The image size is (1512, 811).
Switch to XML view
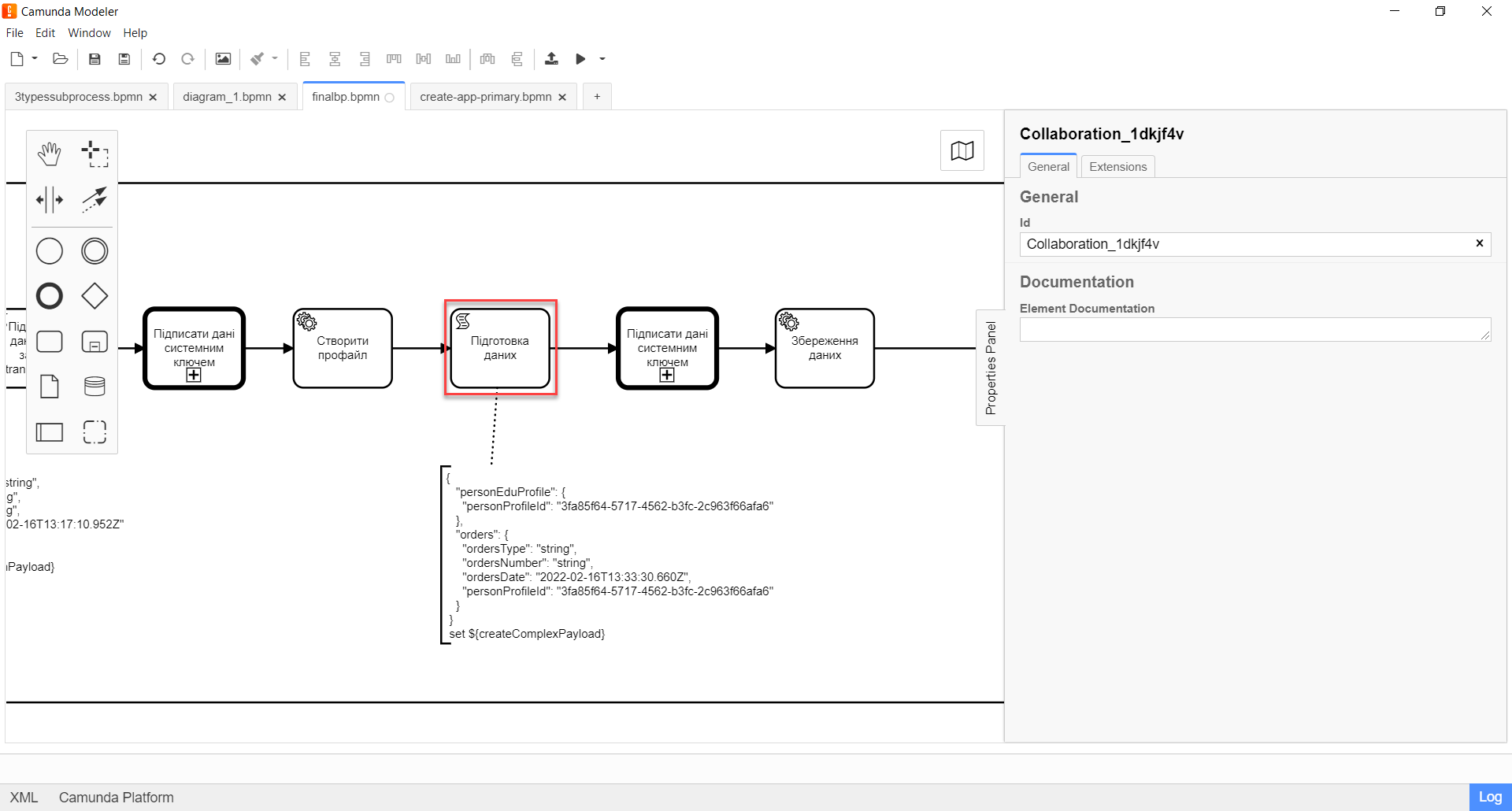pos(24,798)
